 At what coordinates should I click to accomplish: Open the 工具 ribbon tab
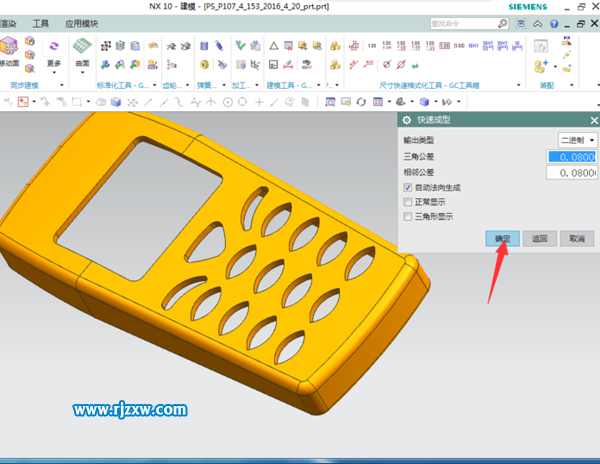[41, 24]
